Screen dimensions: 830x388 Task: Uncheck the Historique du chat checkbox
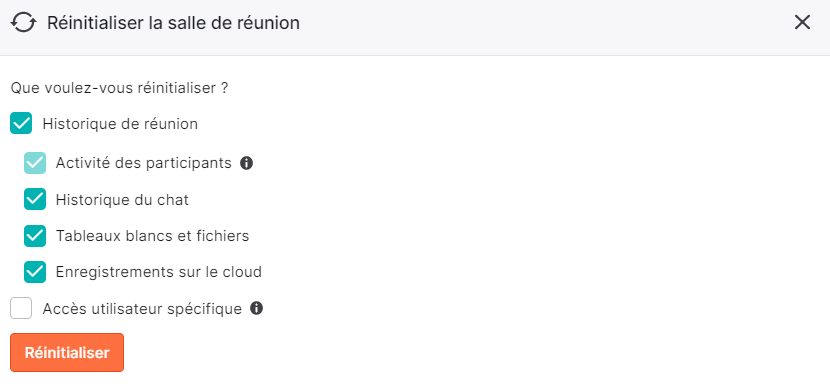pos(35,200)
